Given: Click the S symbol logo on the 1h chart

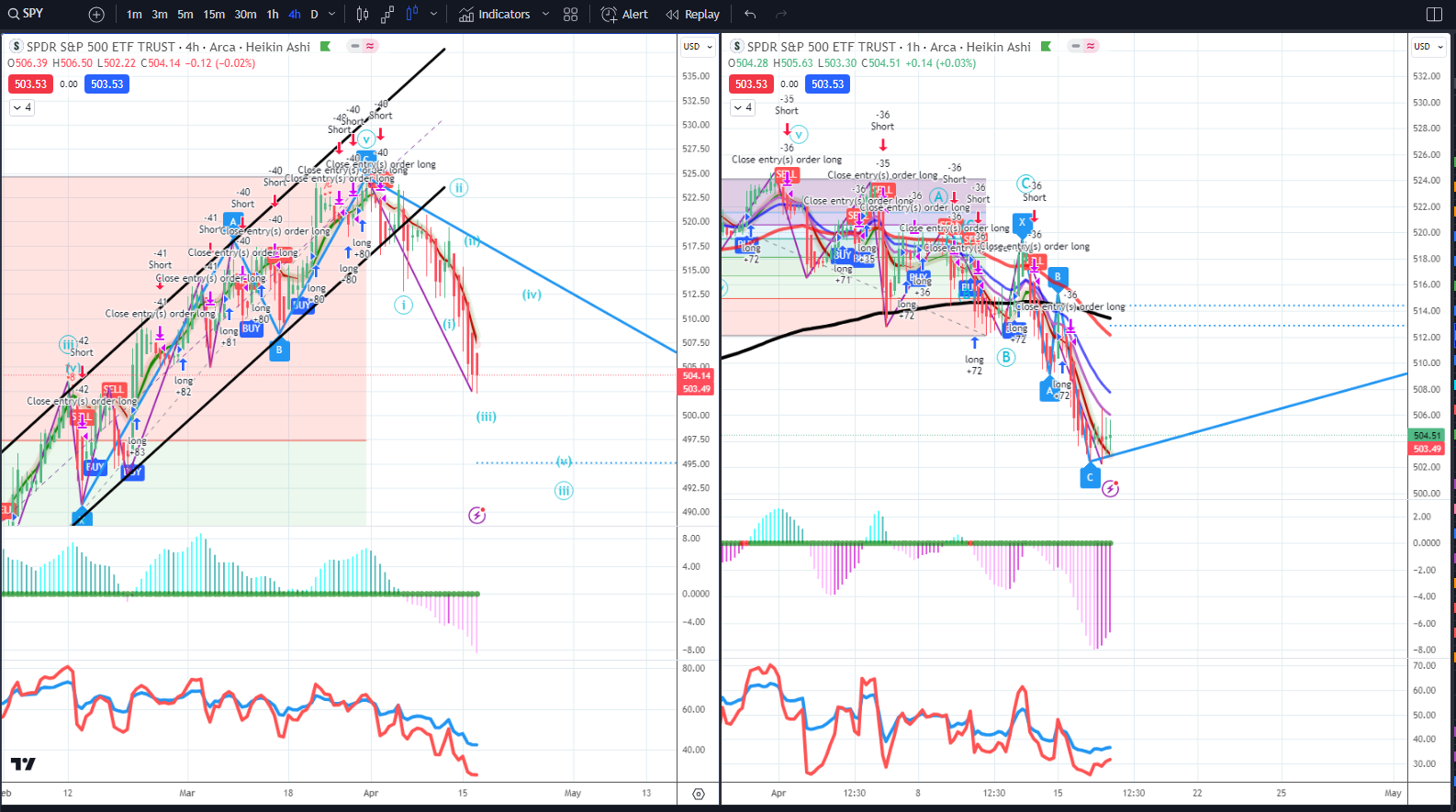Looking at the screenshot, I should tap(737, 47).
